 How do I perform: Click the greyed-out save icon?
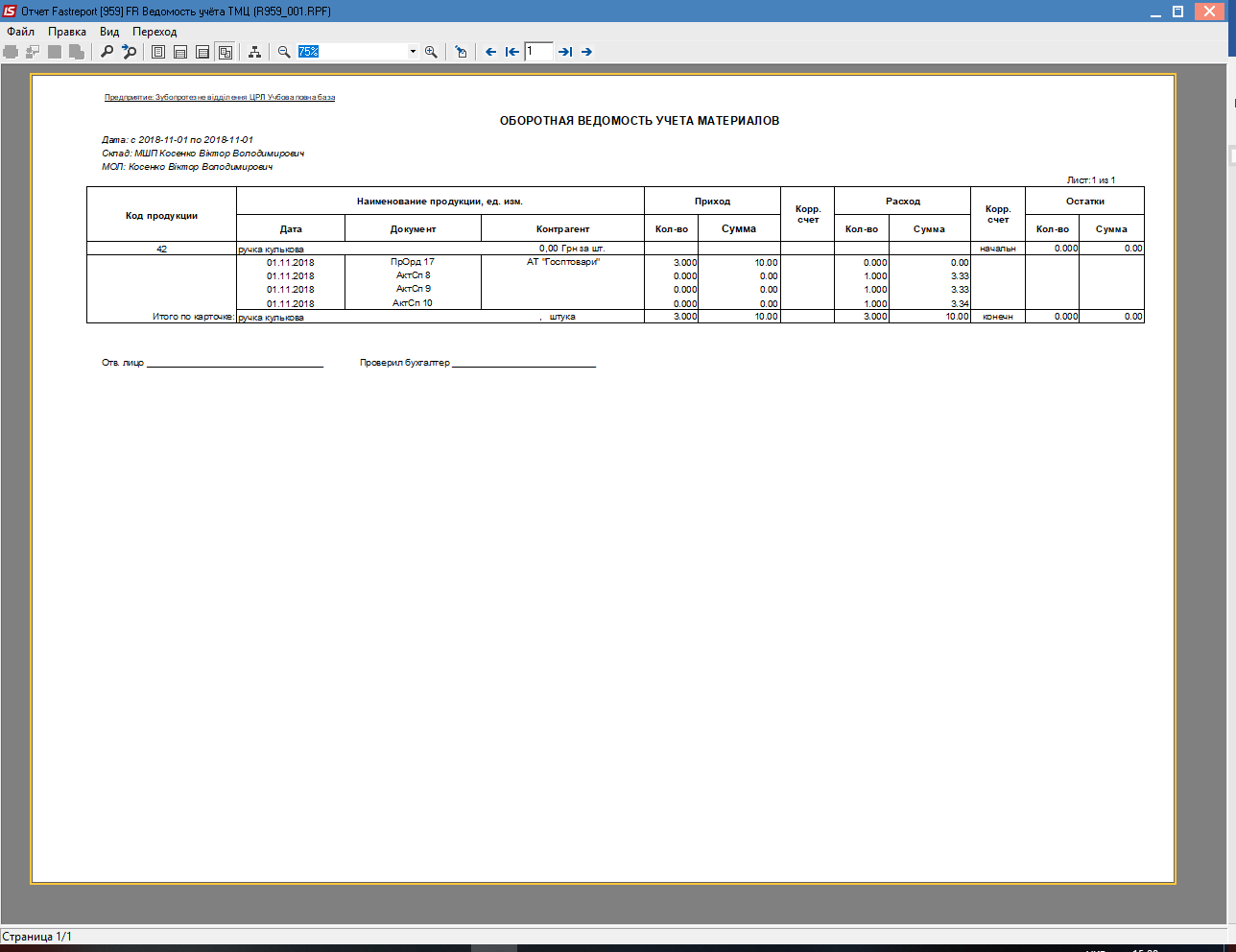pos(55,52)
